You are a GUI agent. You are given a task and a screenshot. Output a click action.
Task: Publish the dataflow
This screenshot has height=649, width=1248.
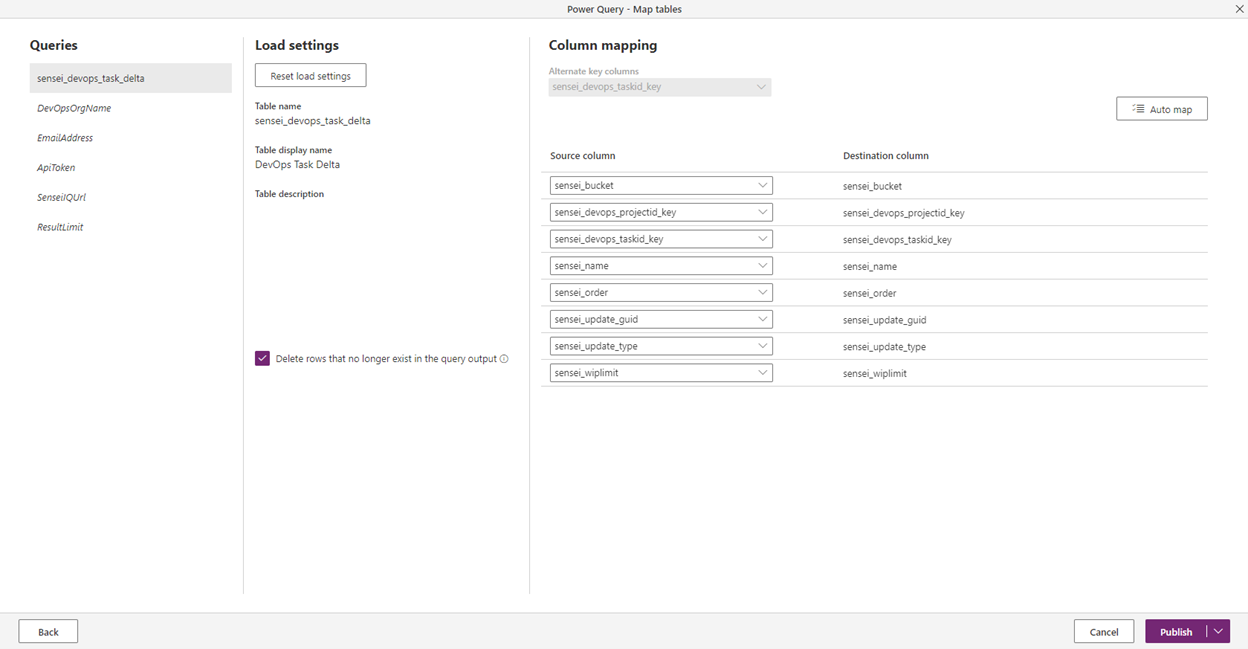(x=1176, y=632)
